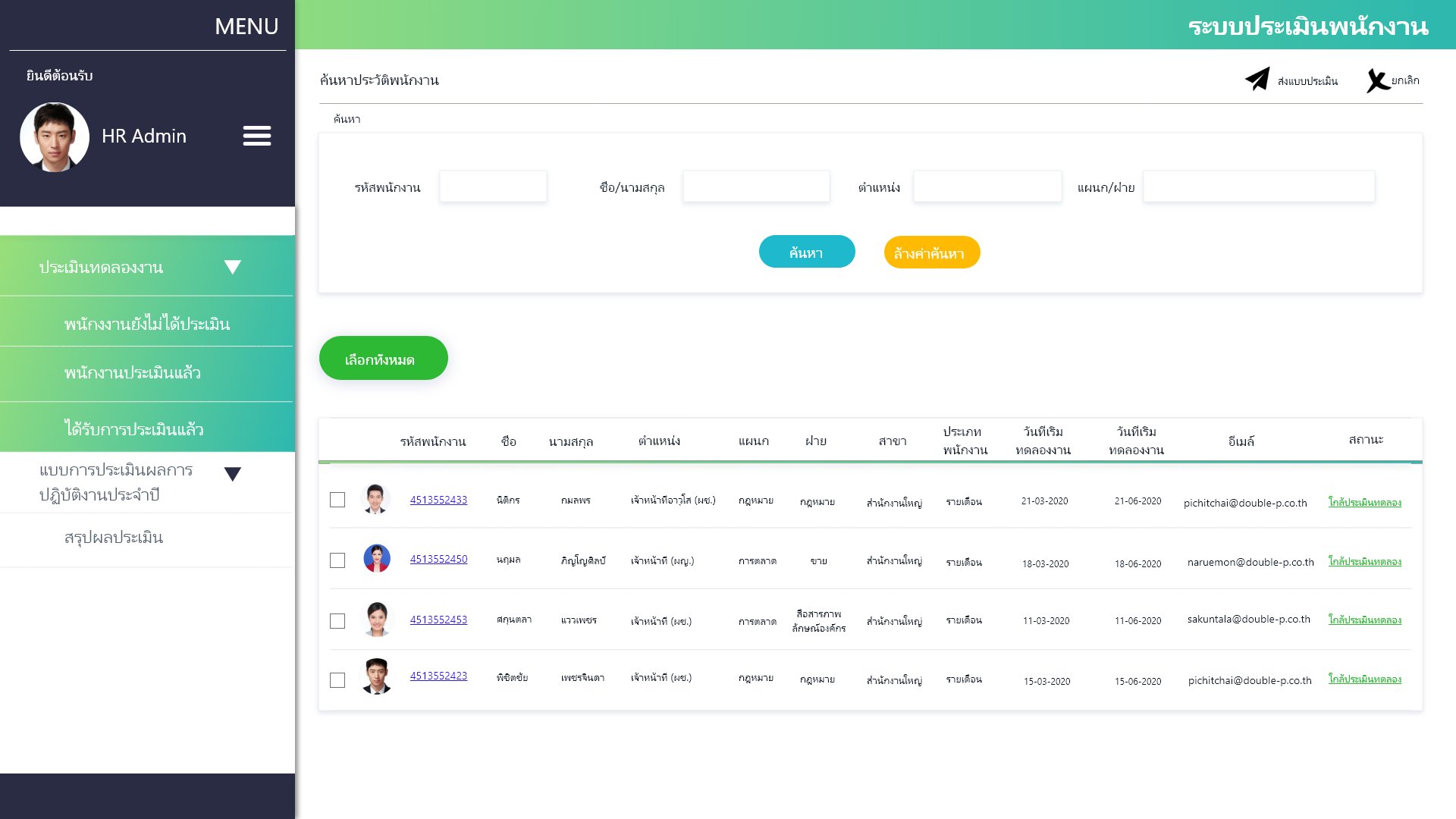Click status link in row 4513552423
The width and height of the screenshot is (1456, 819).
[x=1365, y=679]
